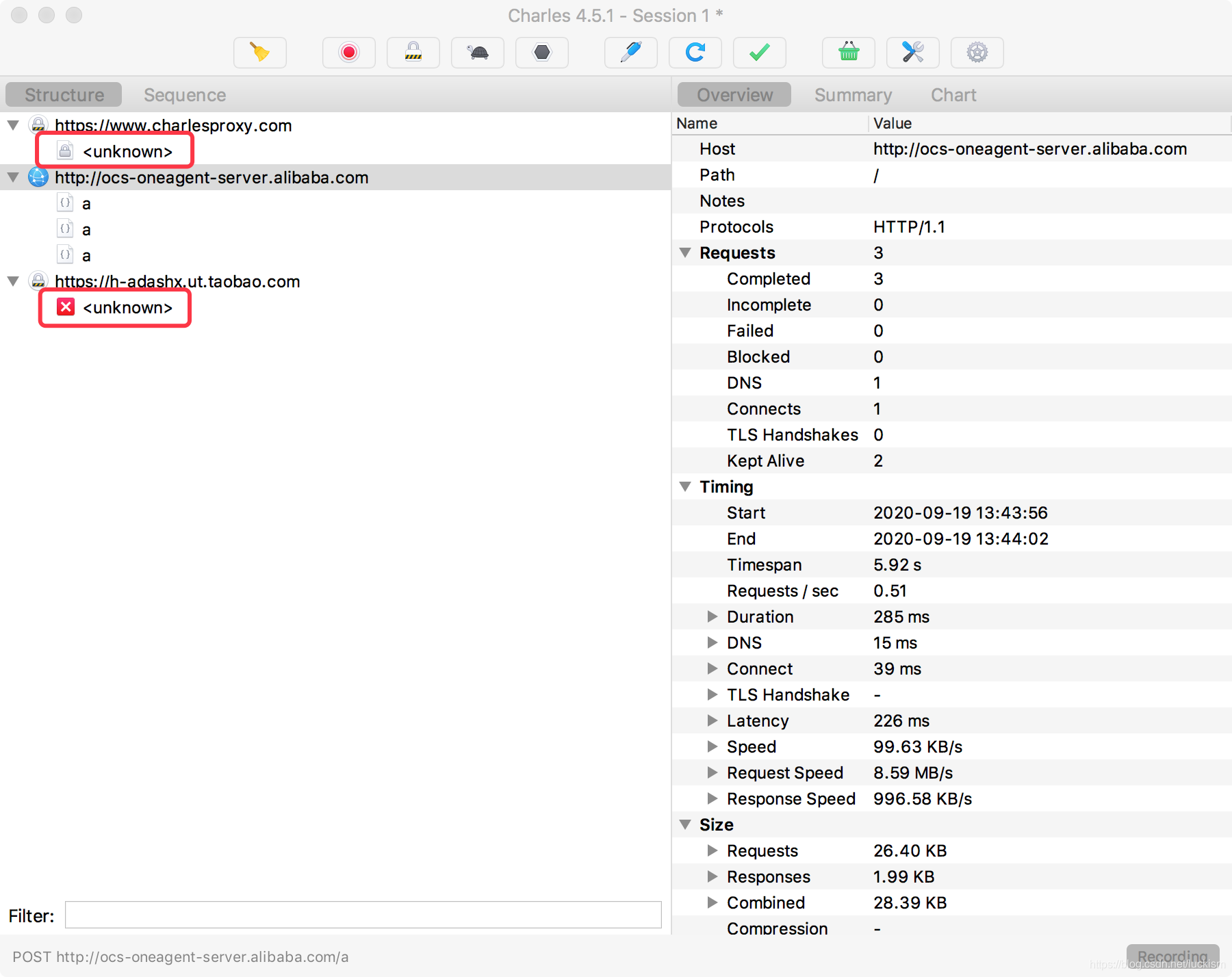The height and width of the screenshot is (977, 1232).
Task: Click into the Filter text field
Action: click(x=363, y=915)
